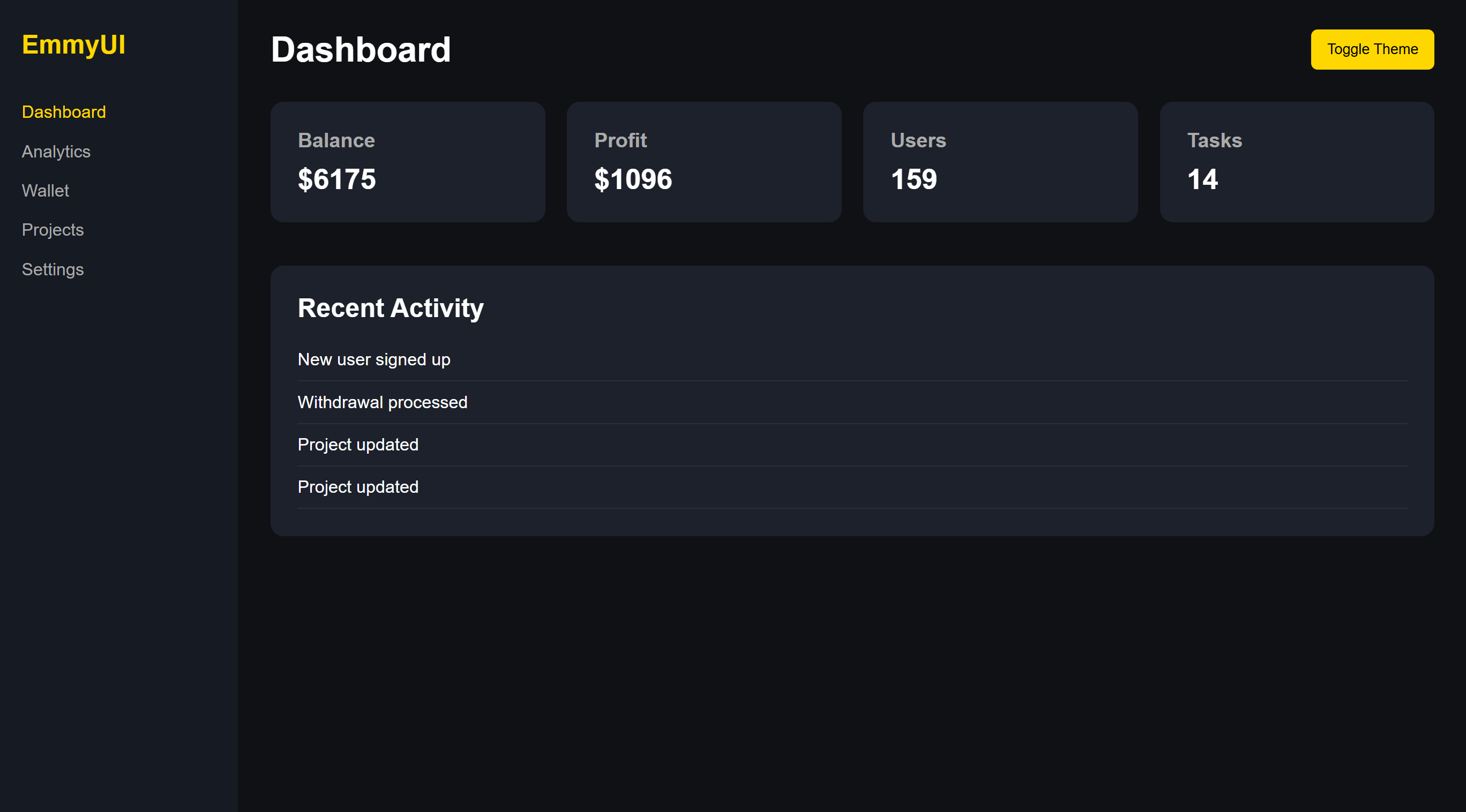Click the Balance card
This screenshot has width=1466, height=812.
point(407,162)
